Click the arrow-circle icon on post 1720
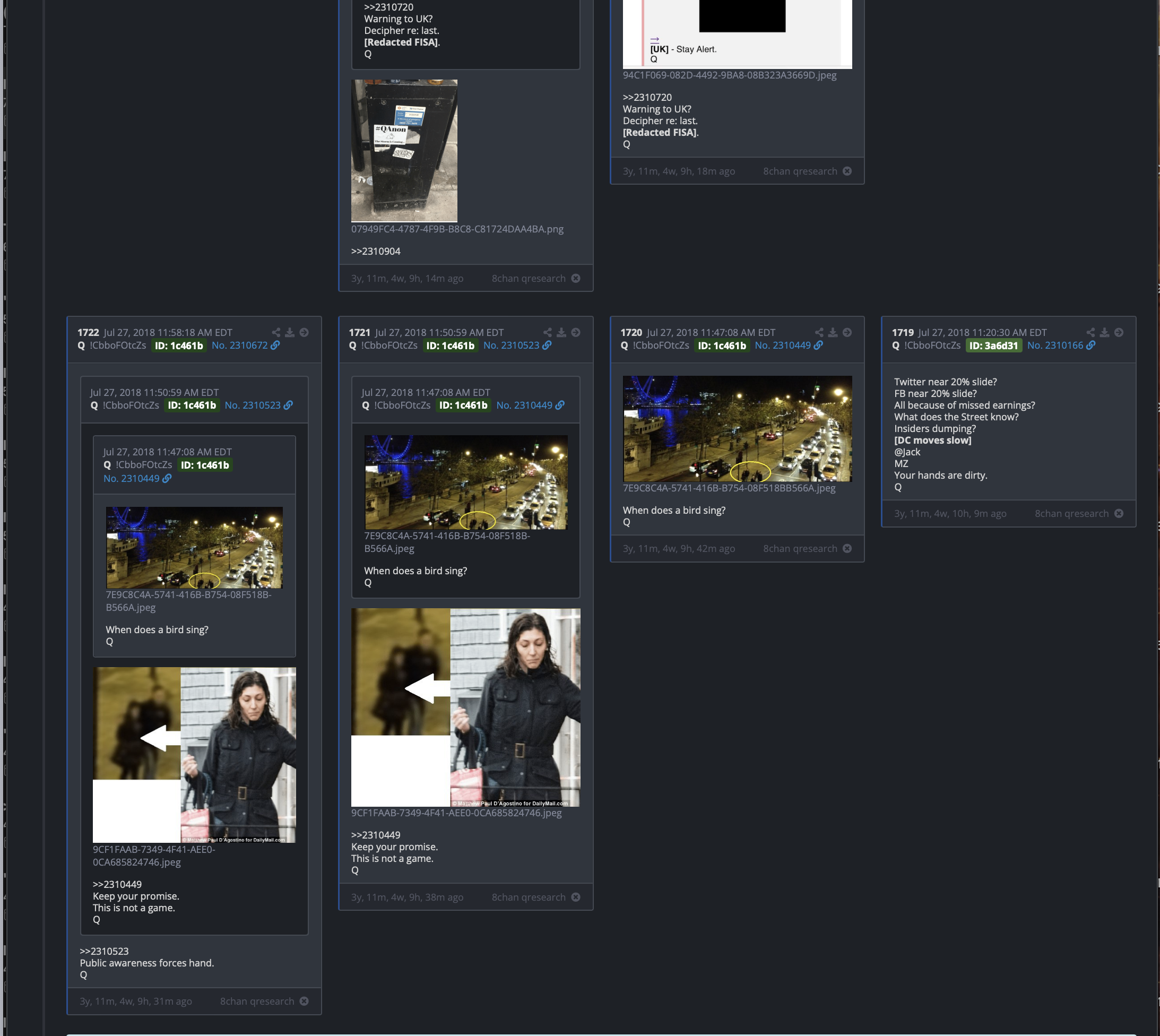 [x=847, y=332]
